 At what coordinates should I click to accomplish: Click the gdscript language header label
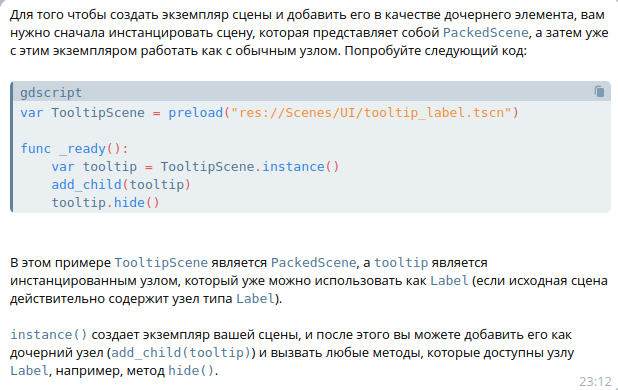coord(51,93)
